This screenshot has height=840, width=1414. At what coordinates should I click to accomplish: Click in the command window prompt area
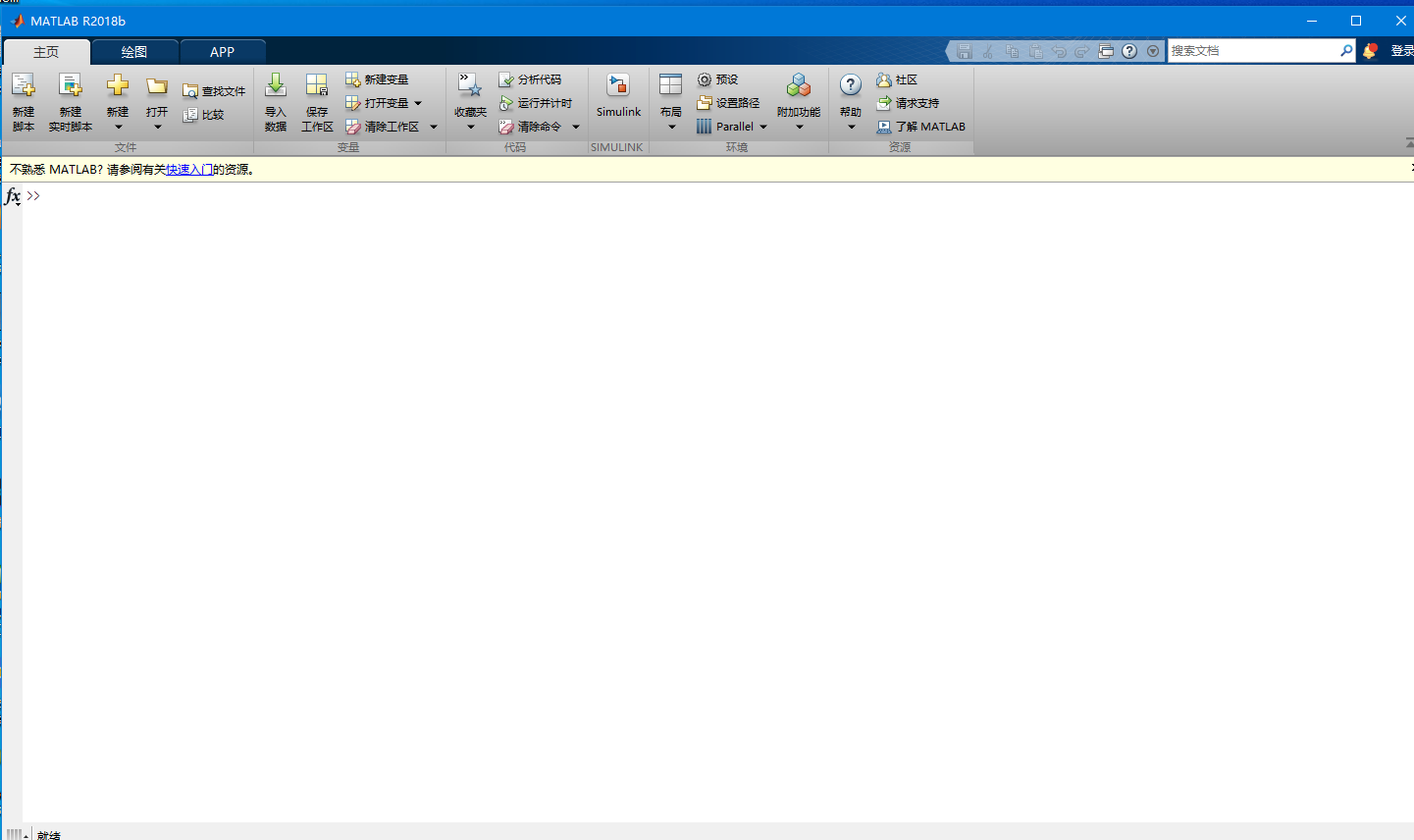[718, 502]
